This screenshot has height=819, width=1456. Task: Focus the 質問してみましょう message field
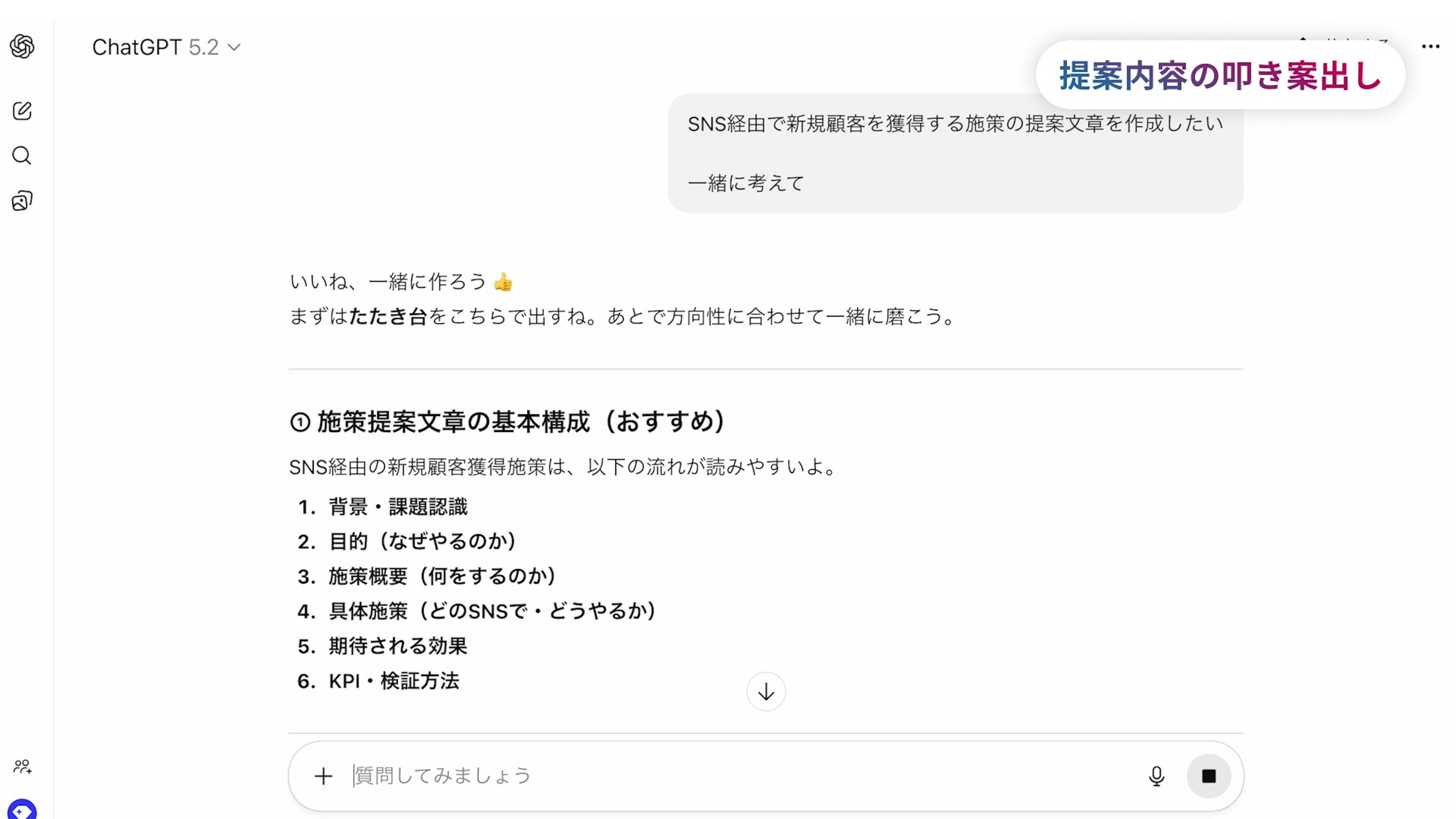[735, 776]
